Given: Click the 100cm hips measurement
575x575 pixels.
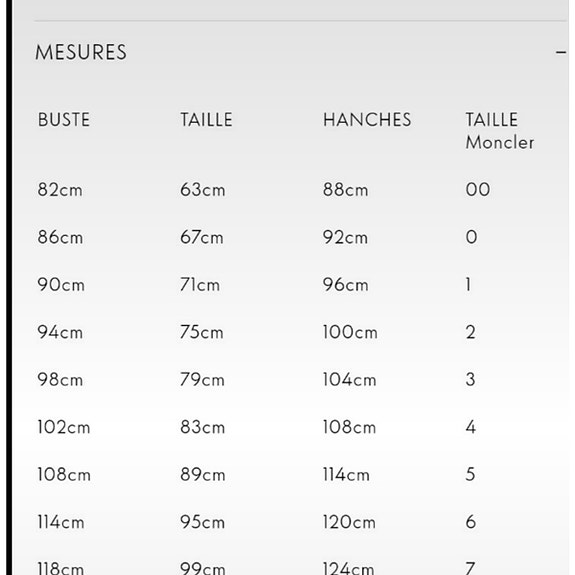Looking at the screenshot, I should click(x=350, y=332).
